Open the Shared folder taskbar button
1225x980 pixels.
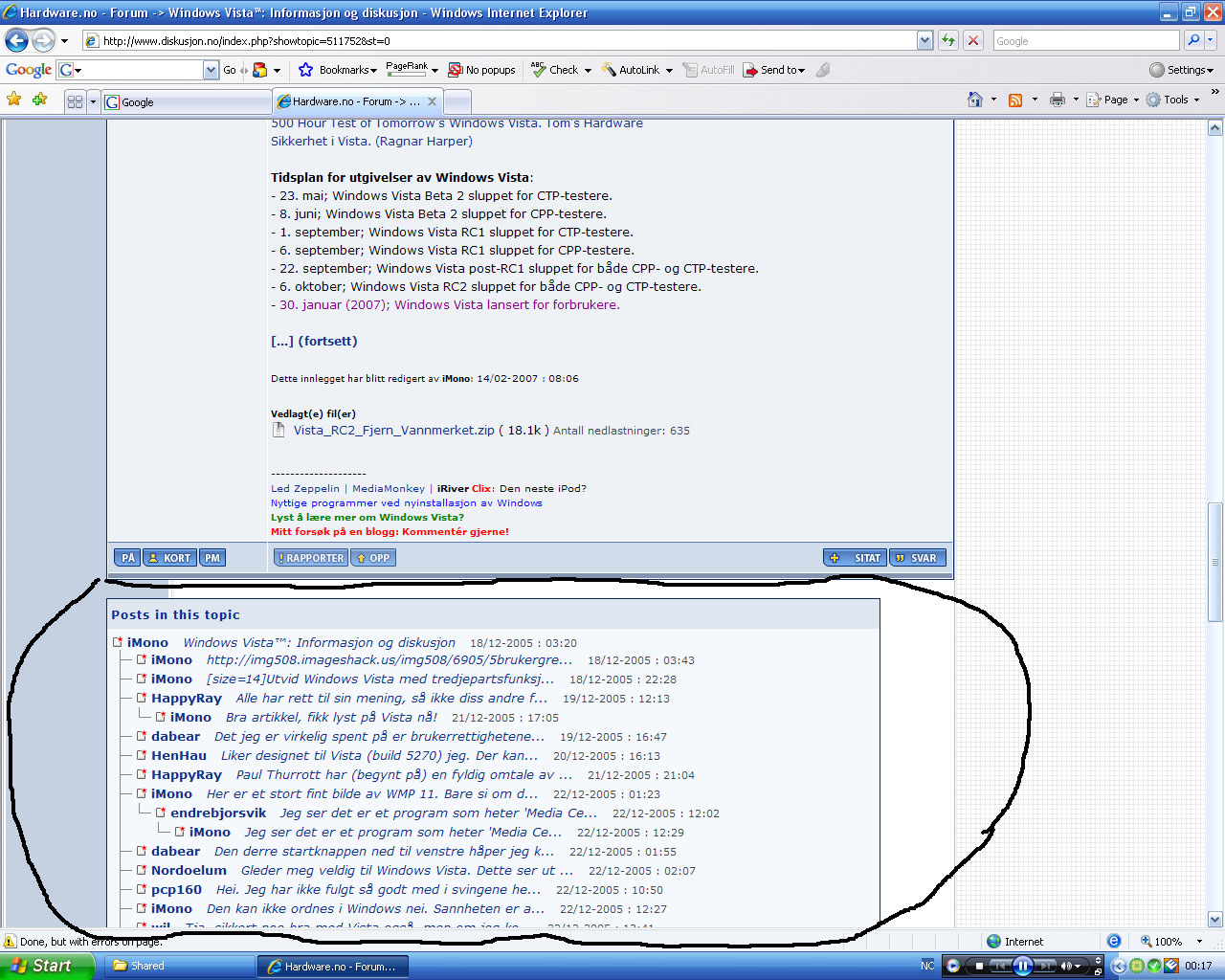179,967
